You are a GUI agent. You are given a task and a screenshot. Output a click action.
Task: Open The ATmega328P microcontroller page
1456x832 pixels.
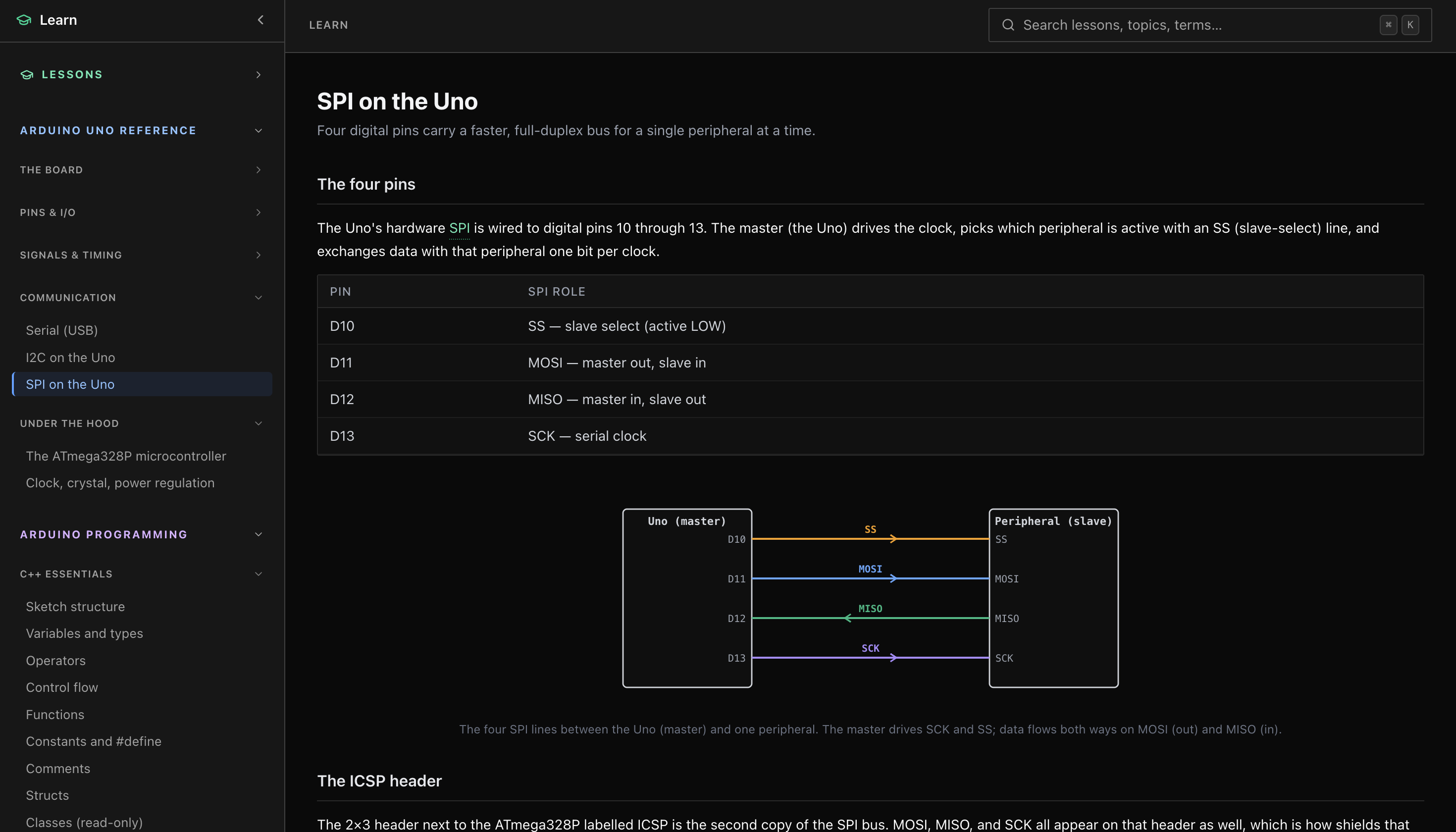[126, 456]
